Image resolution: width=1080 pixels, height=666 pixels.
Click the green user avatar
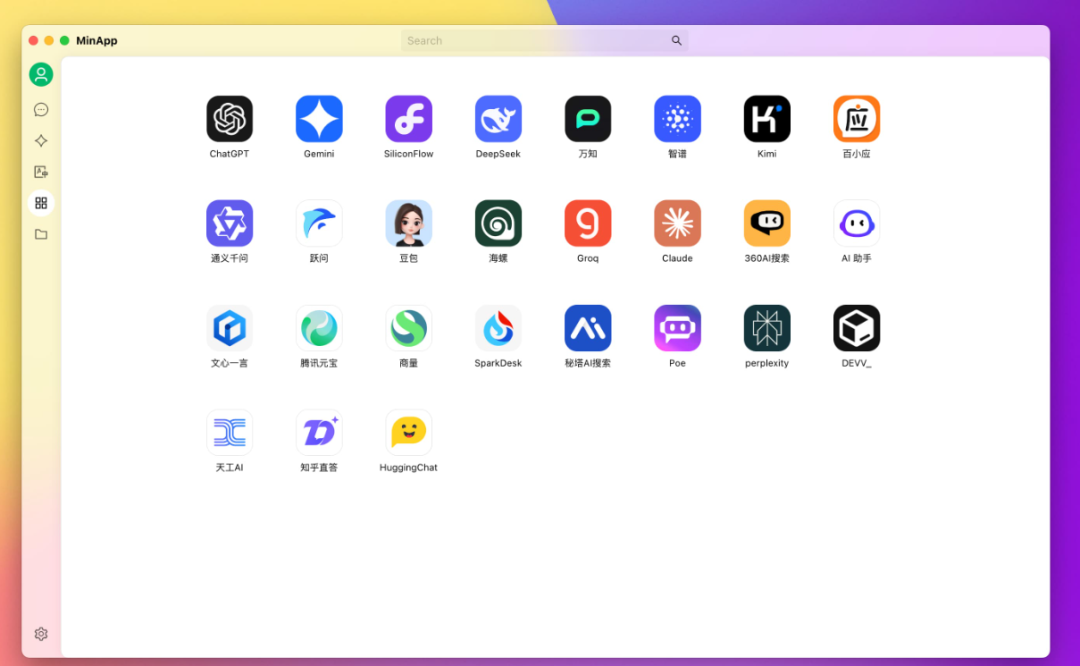pos(41,74)
